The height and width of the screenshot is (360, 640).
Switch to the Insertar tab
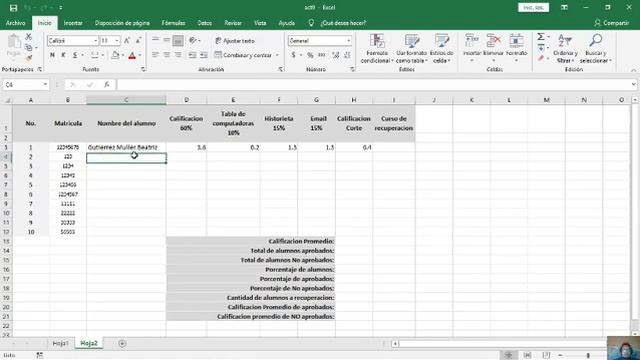click(x=73, y=23)
